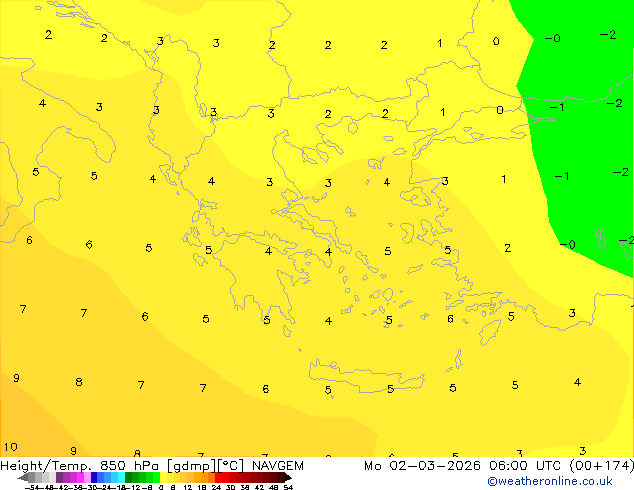This screenshot has height=490, width=634.
Task: Pick the dark green legend swatch at -12
Action: (129, 477)
